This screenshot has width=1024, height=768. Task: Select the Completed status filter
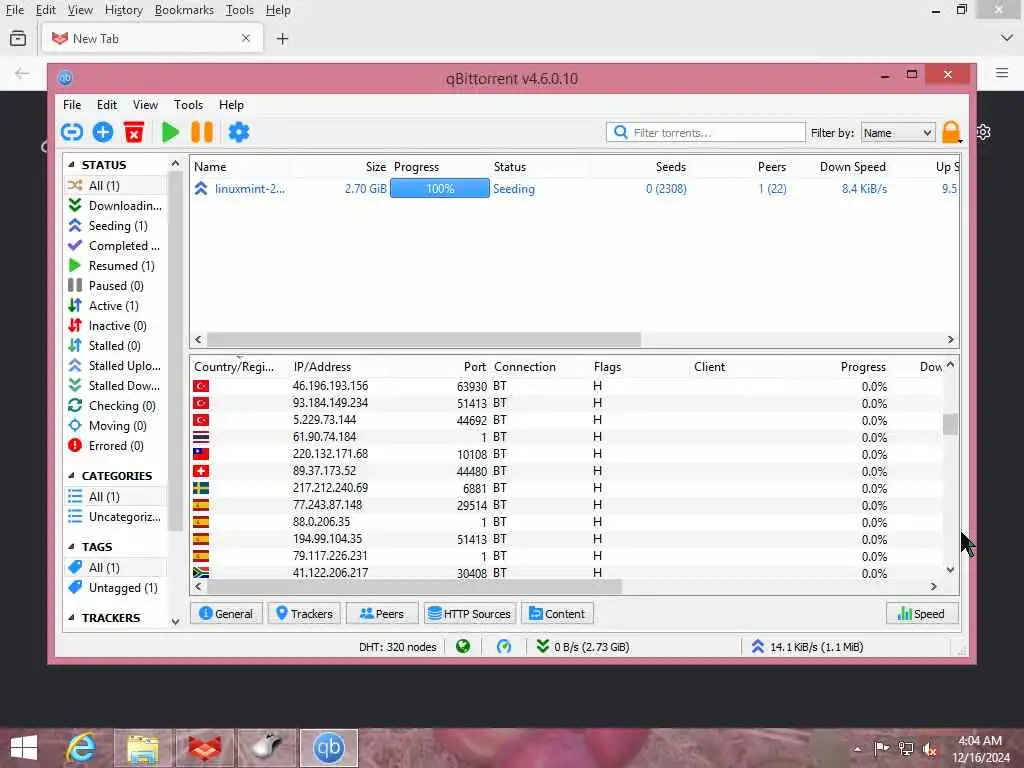tap(116, 246)
